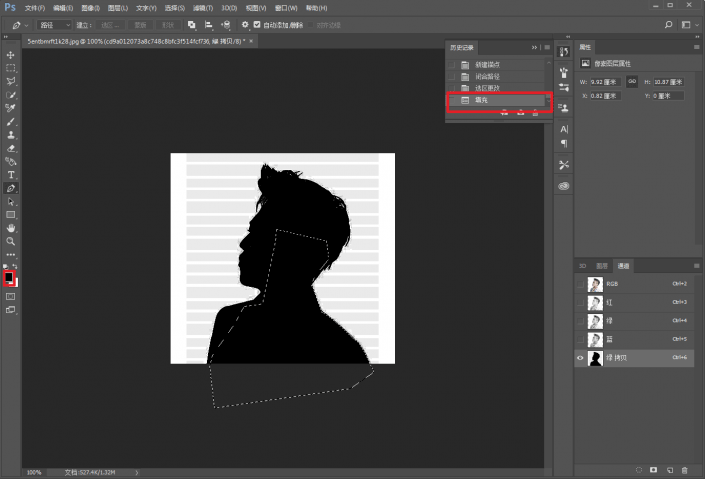
Task: Hide the 绿 拷贝 channel eye
Action: tap(580, 358)
